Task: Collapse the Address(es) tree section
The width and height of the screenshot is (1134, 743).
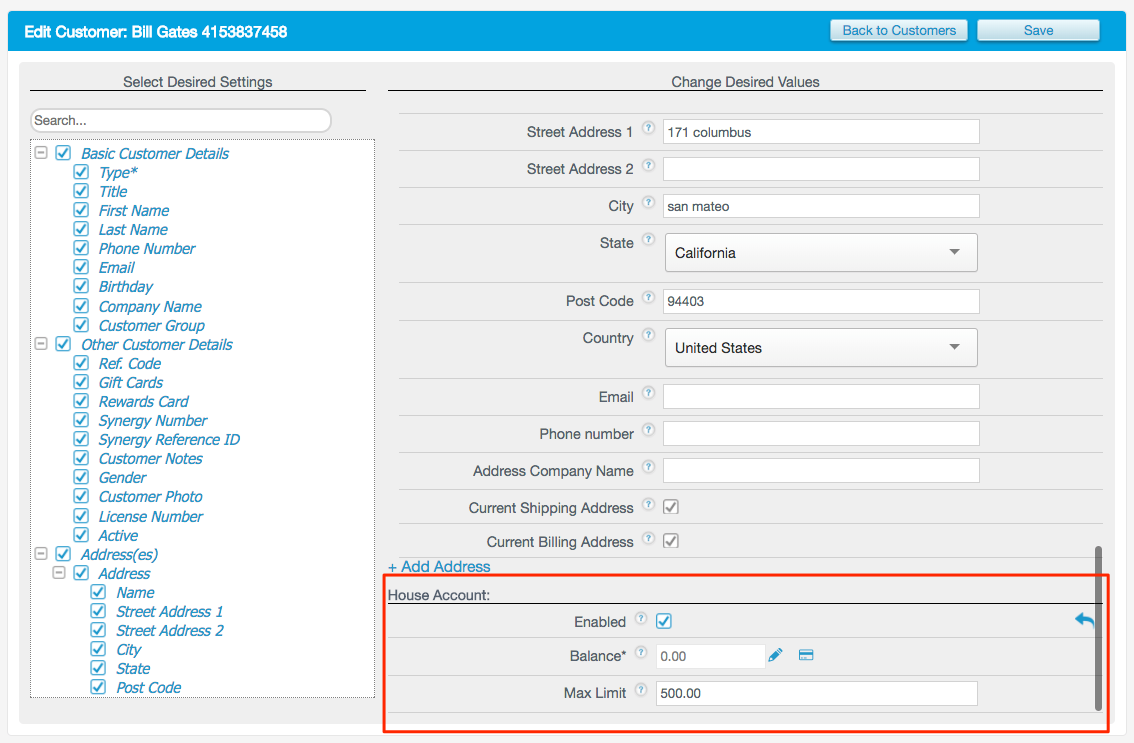Action: point(40,553)
